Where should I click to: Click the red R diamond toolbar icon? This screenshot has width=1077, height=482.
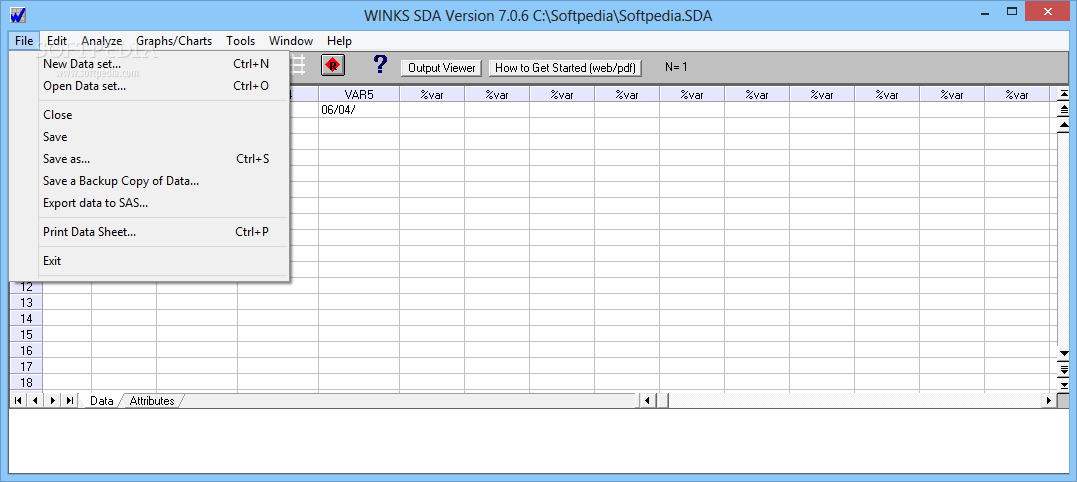tap(333, 65)
